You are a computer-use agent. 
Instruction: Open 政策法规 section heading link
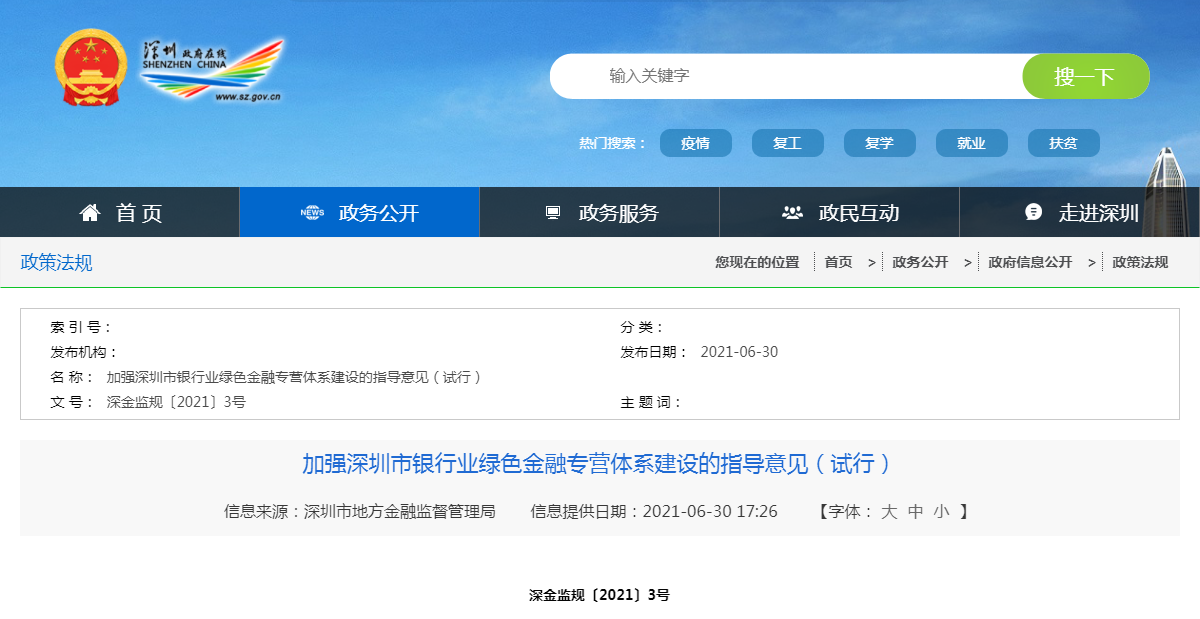[56, 263]
